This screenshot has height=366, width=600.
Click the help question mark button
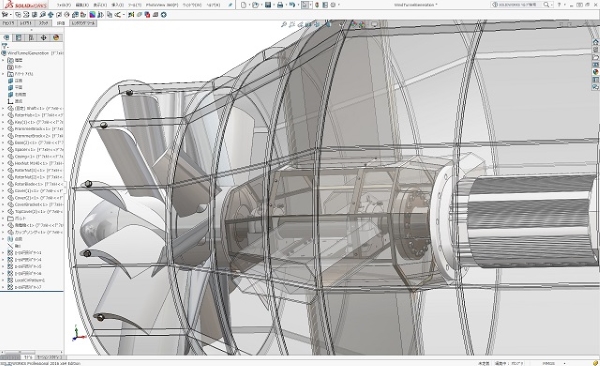pyautogui.click(x=559, y=5)
